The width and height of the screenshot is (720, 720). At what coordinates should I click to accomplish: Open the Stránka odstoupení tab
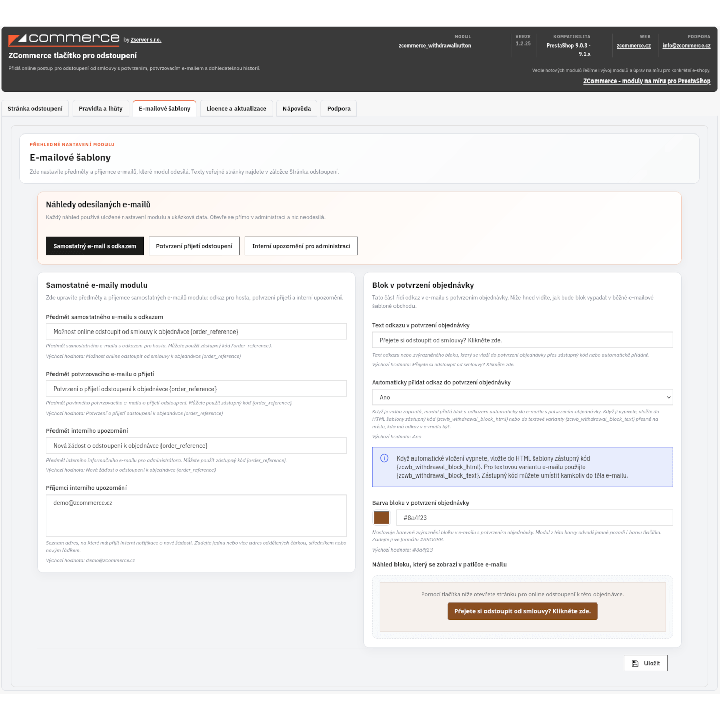tap(35, 109)
